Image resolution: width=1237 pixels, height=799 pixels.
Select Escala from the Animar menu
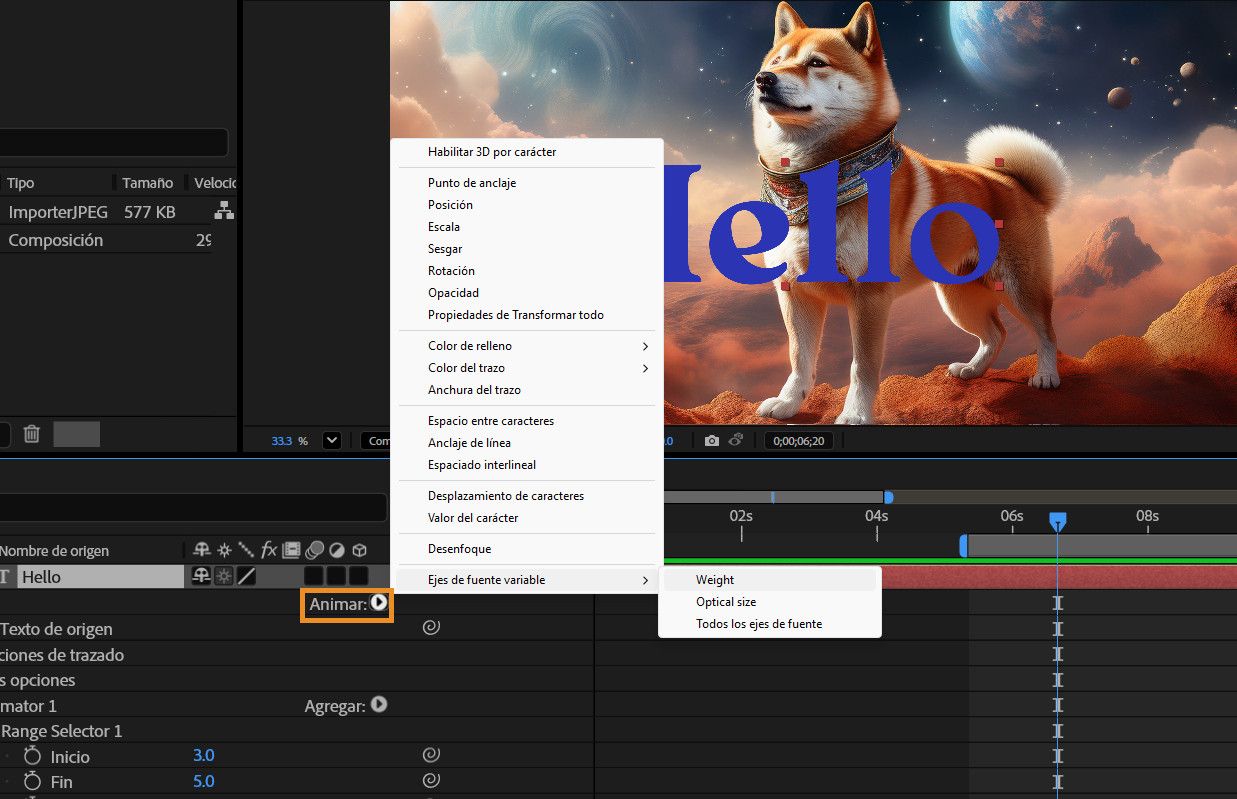pos(526,227)
